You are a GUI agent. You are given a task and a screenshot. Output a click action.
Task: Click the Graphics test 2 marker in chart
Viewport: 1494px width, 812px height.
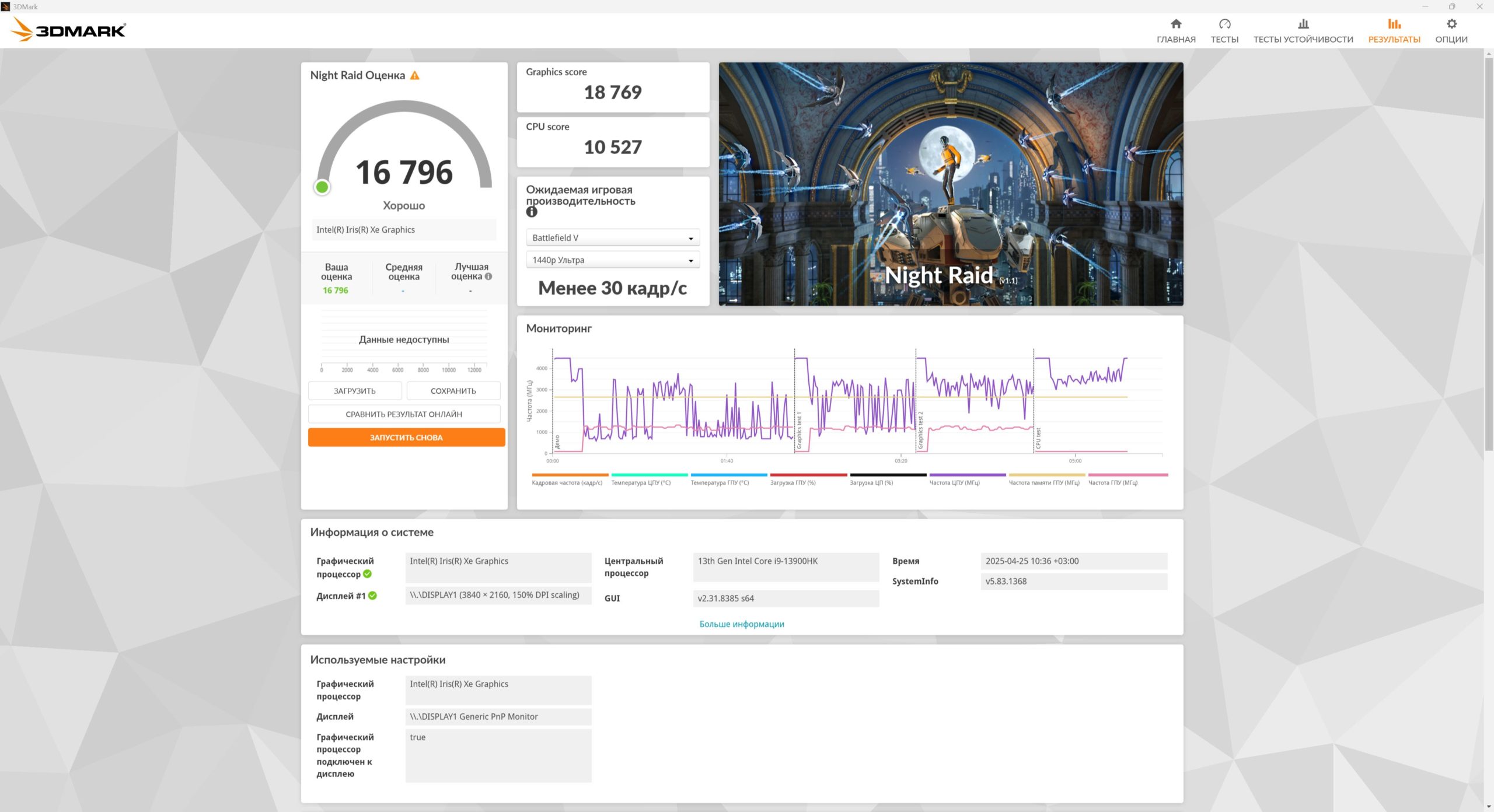920,432
